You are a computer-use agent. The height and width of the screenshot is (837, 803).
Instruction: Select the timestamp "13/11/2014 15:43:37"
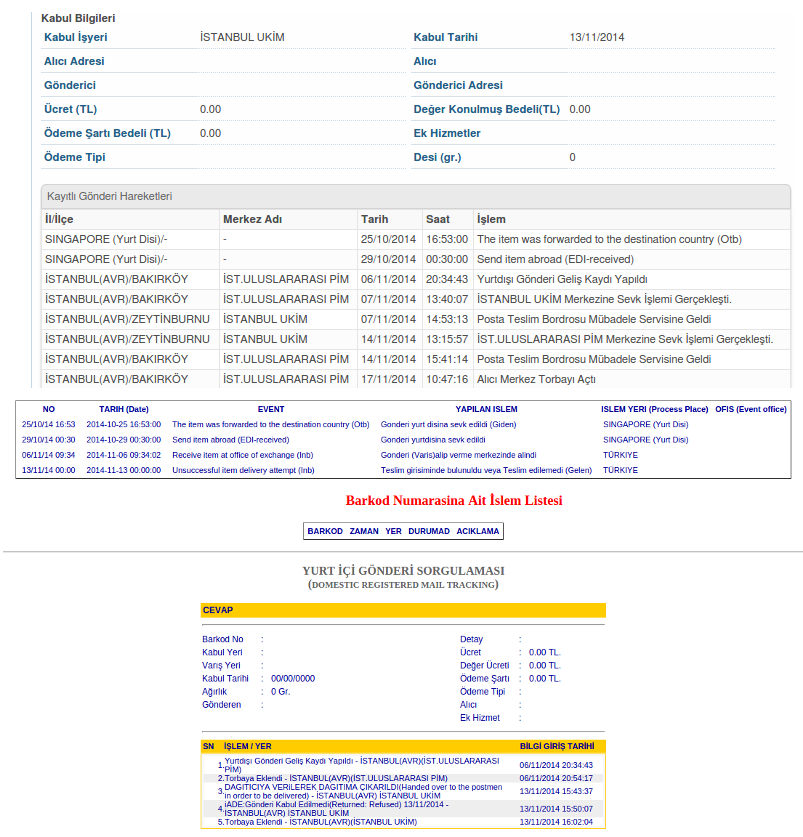556,791
